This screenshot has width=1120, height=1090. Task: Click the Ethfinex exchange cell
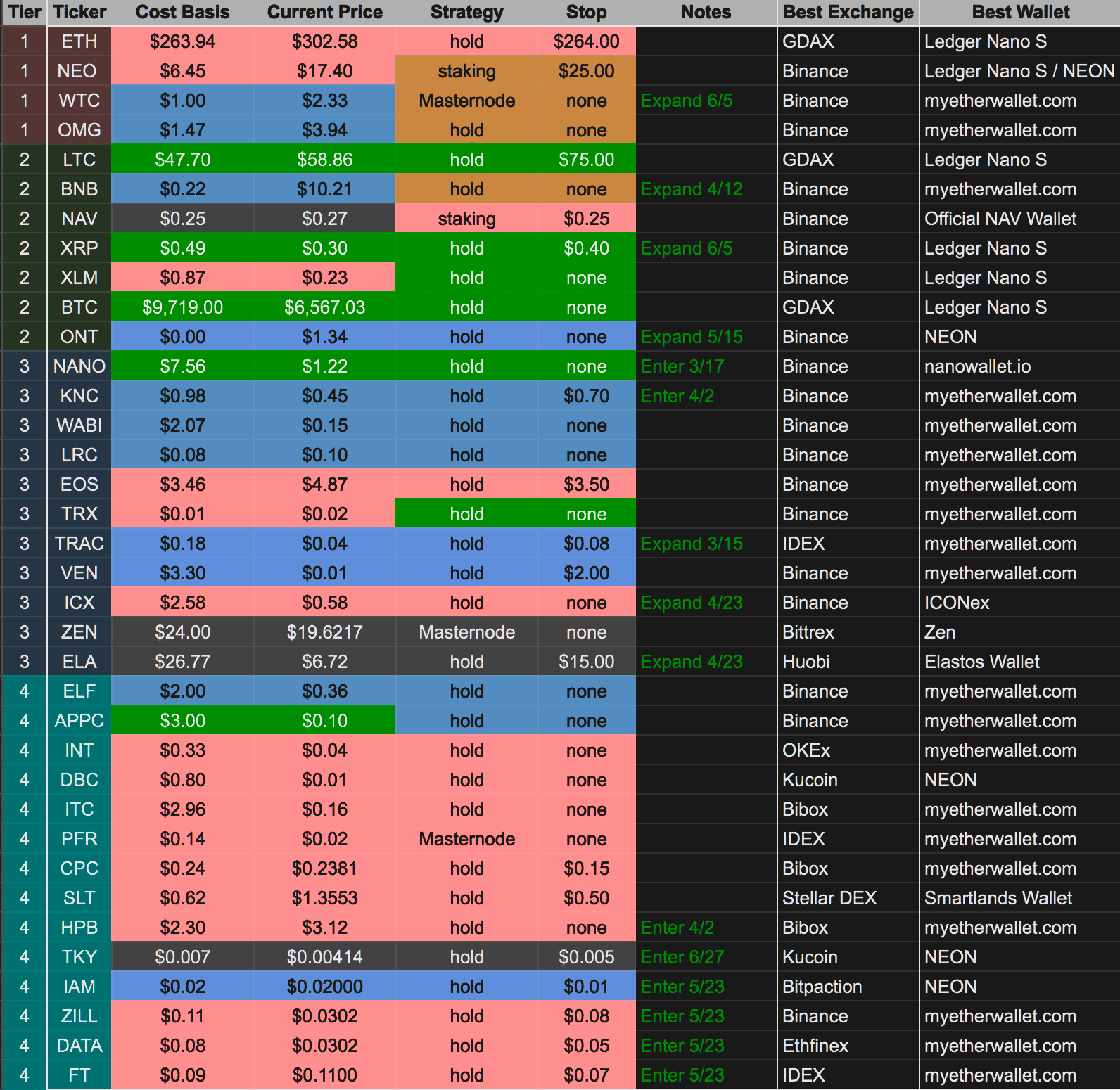point(848,1046)
